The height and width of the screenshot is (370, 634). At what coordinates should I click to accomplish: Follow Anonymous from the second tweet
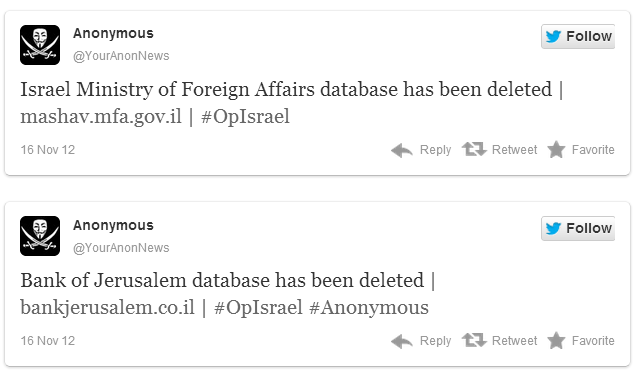pos(578,228)
